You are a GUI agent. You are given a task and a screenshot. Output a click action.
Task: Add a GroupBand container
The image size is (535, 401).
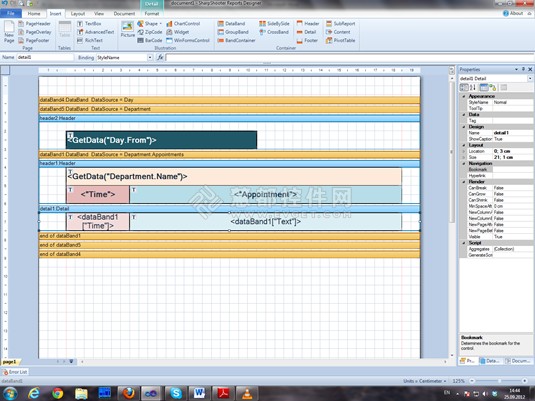tap(233, 32)
